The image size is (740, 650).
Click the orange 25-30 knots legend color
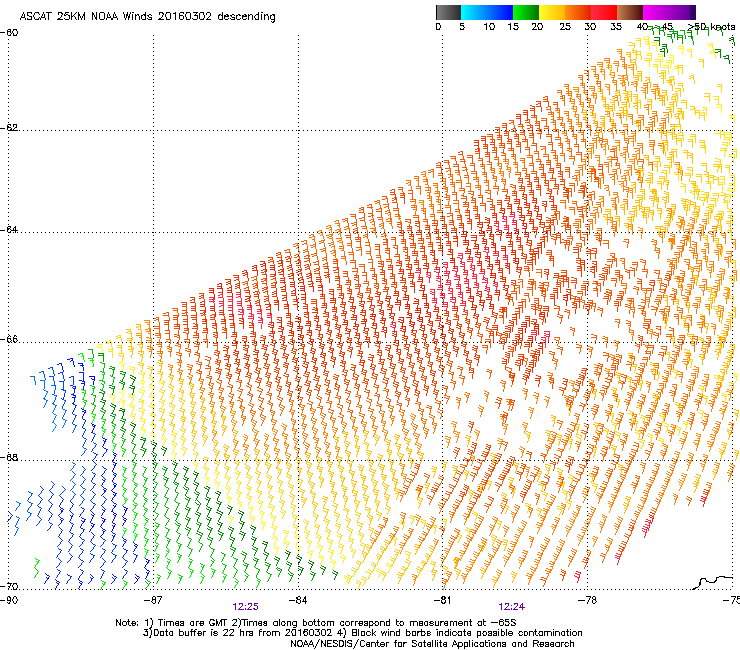[578, 12]
